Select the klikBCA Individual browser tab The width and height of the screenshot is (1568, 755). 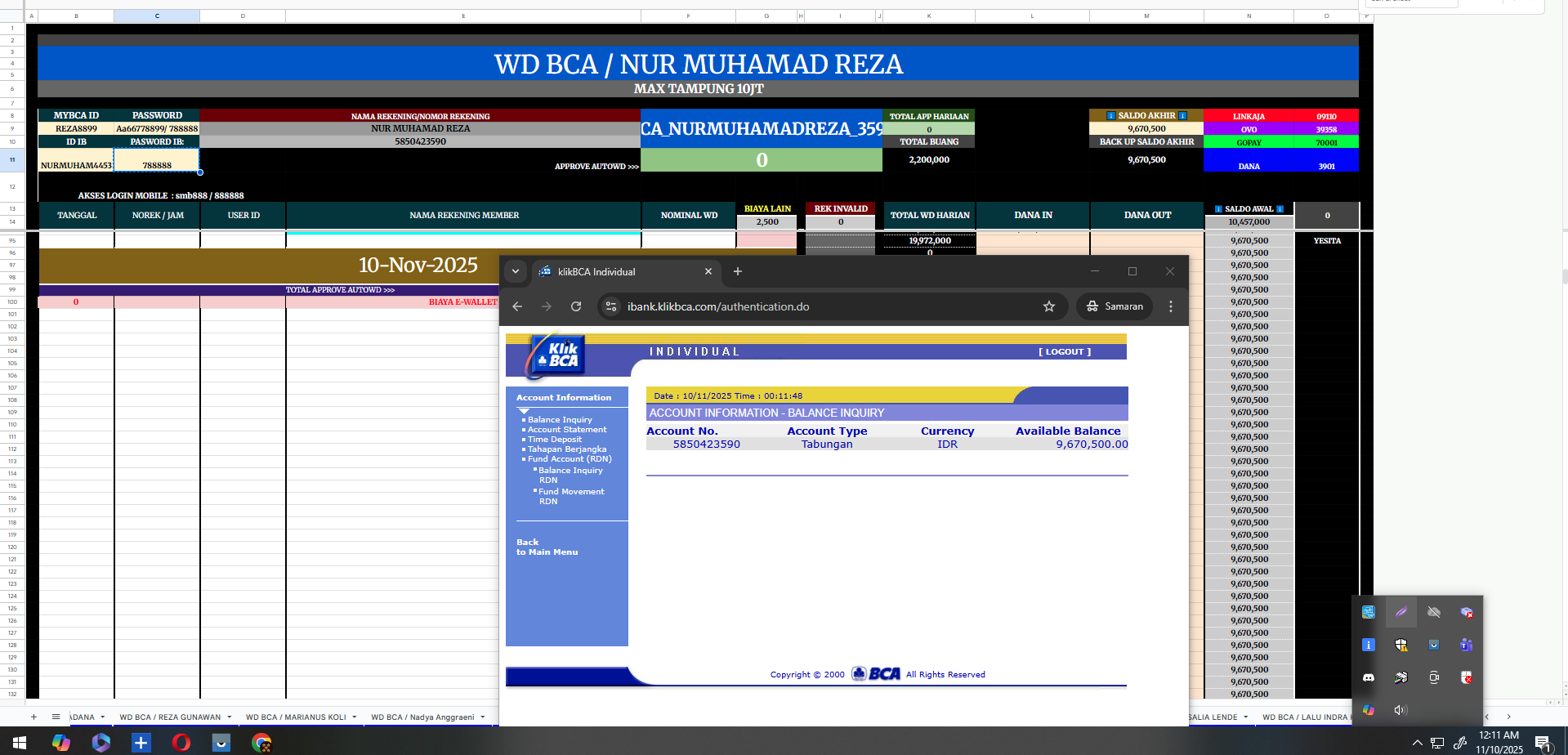[625, 271]
